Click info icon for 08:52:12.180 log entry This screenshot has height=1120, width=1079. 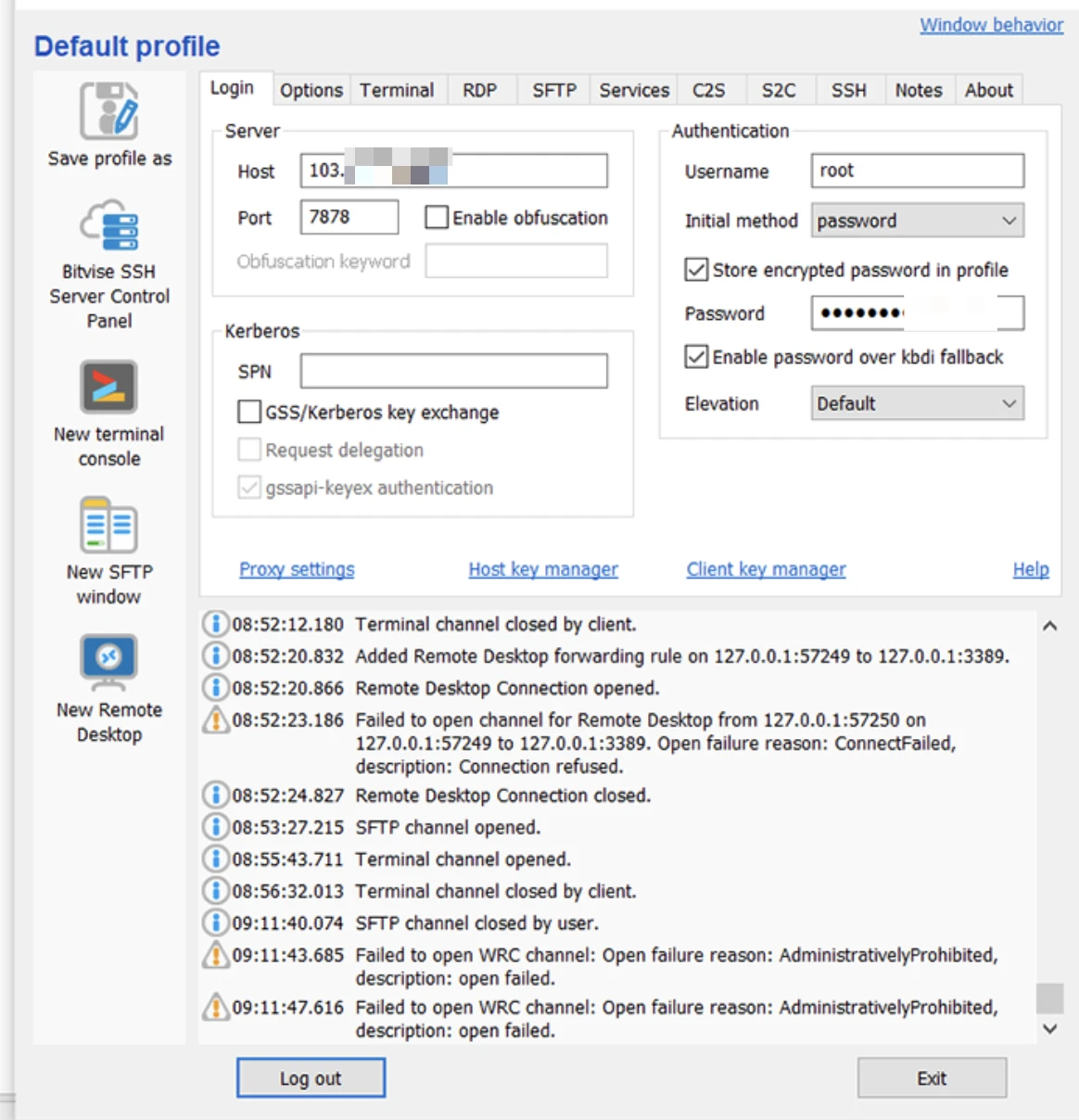pyautogui.click(x=215, y=624)
